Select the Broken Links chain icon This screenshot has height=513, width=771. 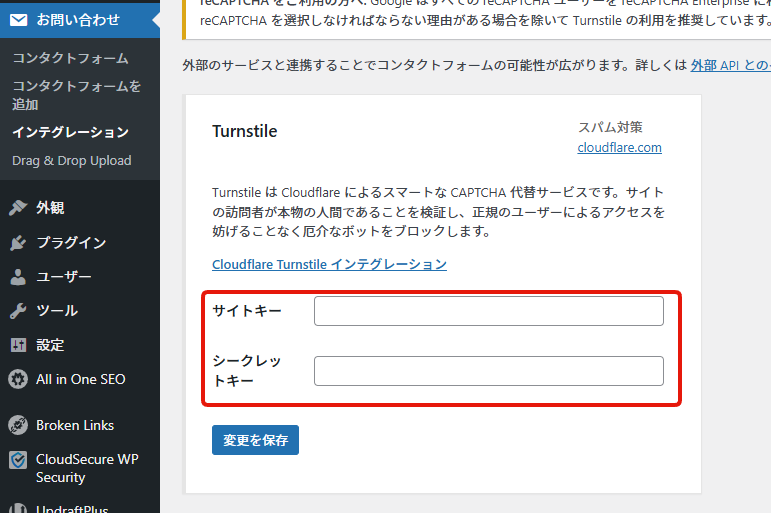(x=18, y=425)
